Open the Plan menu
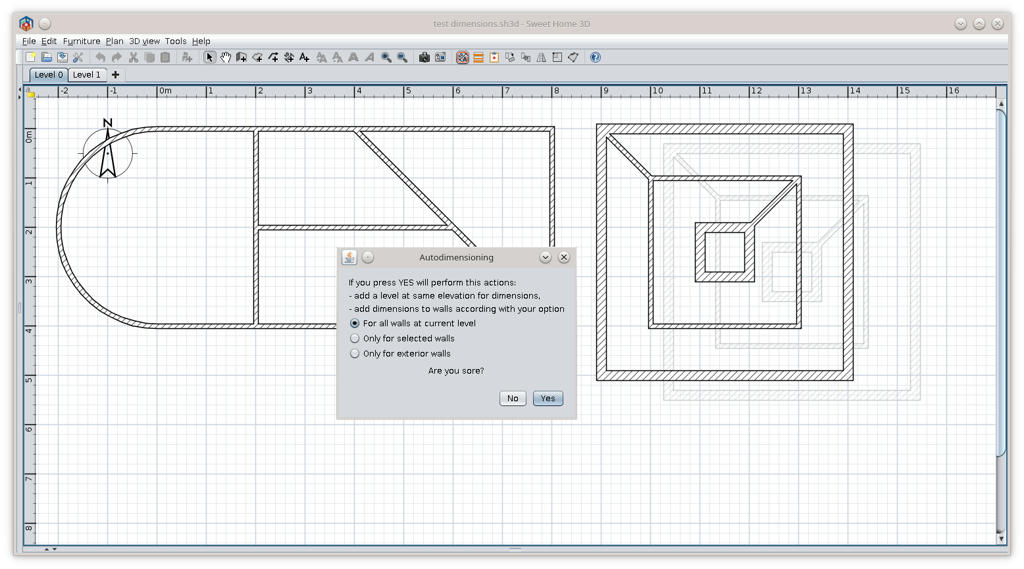1024x569 pixels. pyautogui.click(x=114, y=41)
